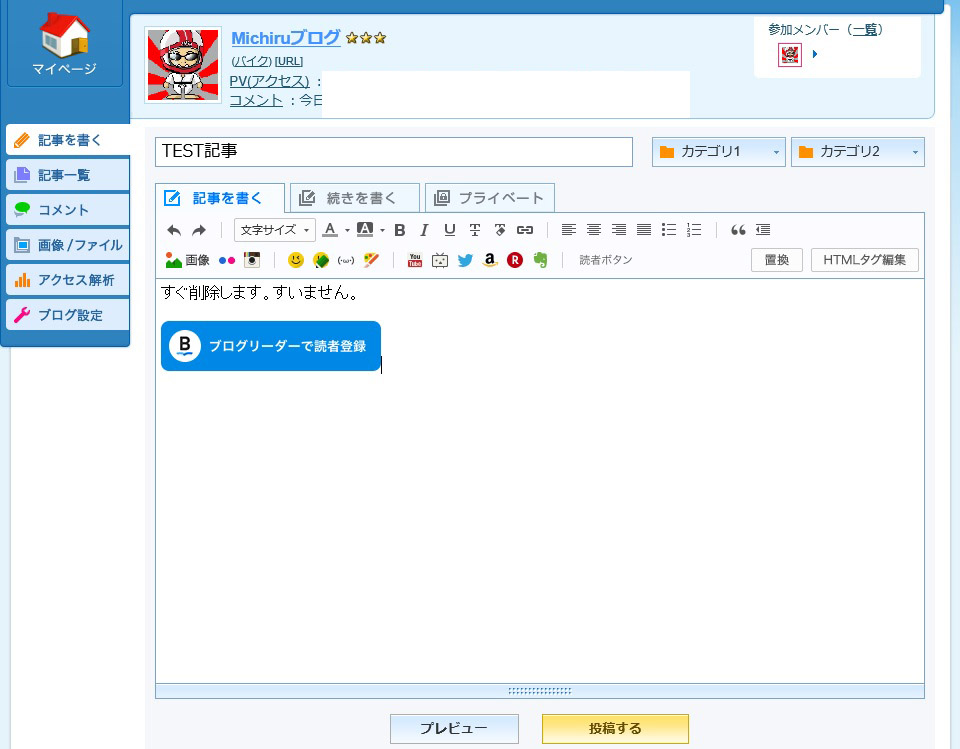Undo the last edit
960x749 pixels.
click(174, 230)
